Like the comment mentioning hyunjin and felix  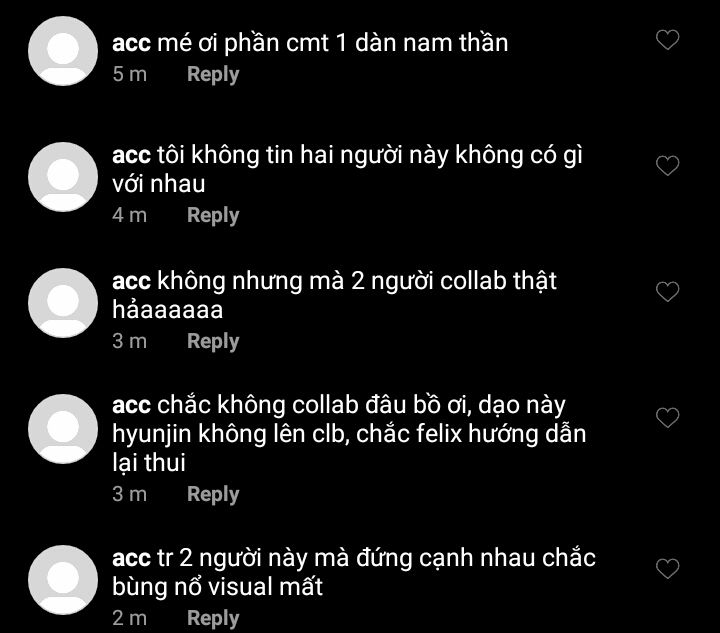pos(667,418)
